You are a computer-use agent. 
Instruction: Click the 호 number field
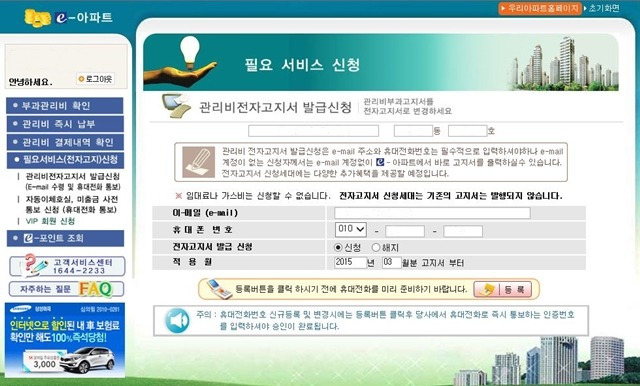[x=467, y=131]
